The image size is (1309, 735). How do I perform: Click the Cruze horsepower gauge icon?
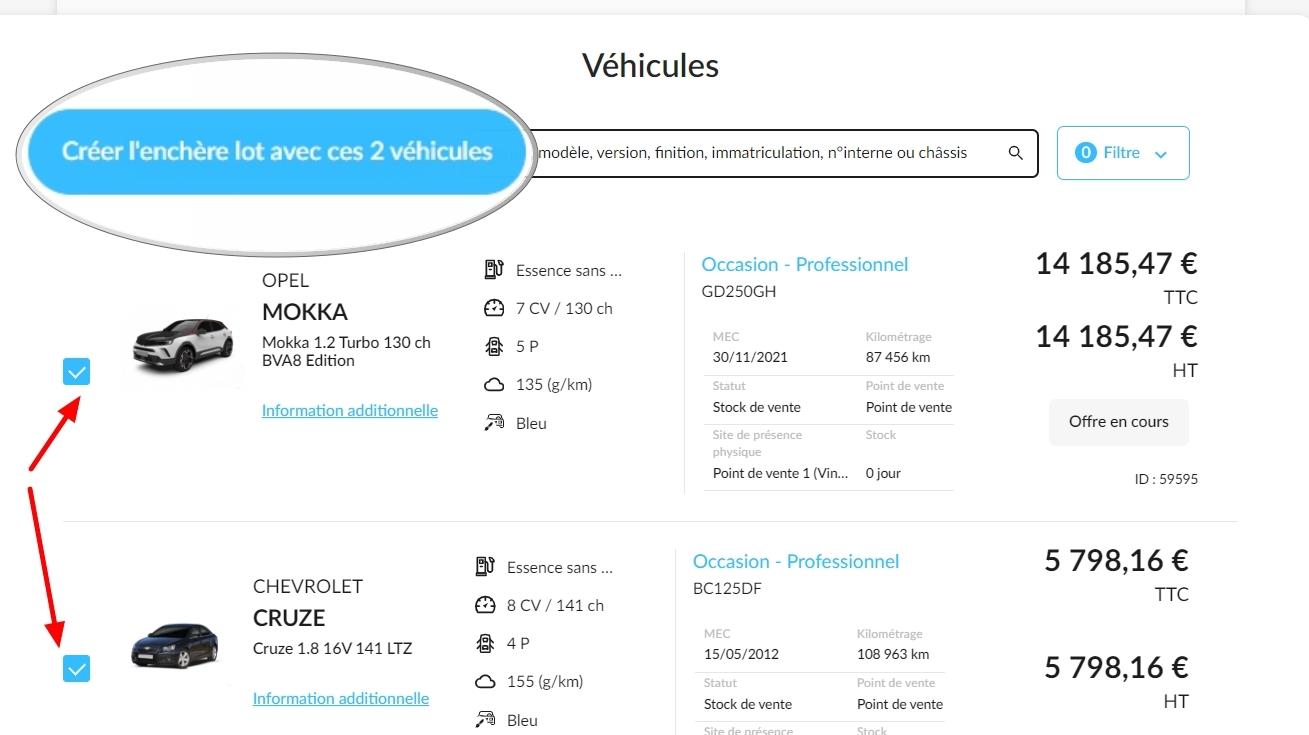tap(484, 605)
